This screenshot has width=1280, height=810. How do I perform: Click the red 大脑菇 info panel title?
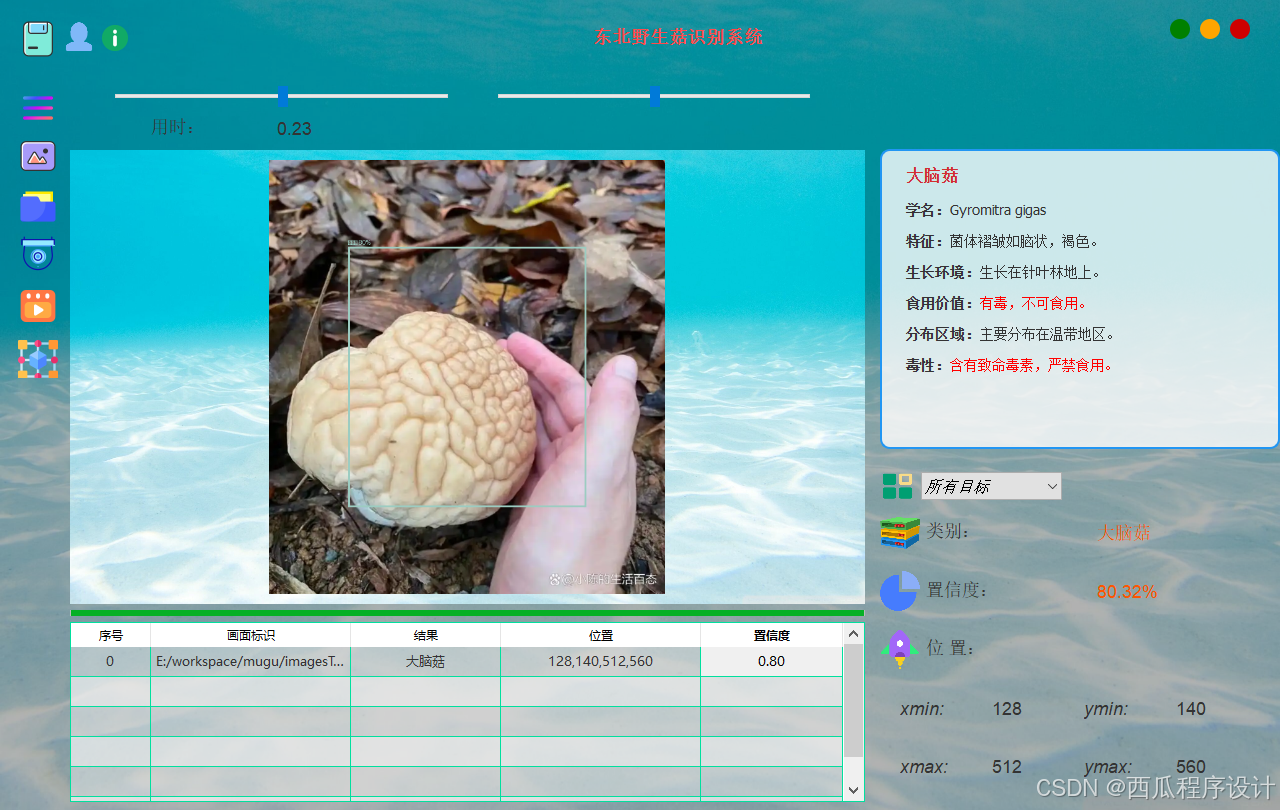[932, 176]
